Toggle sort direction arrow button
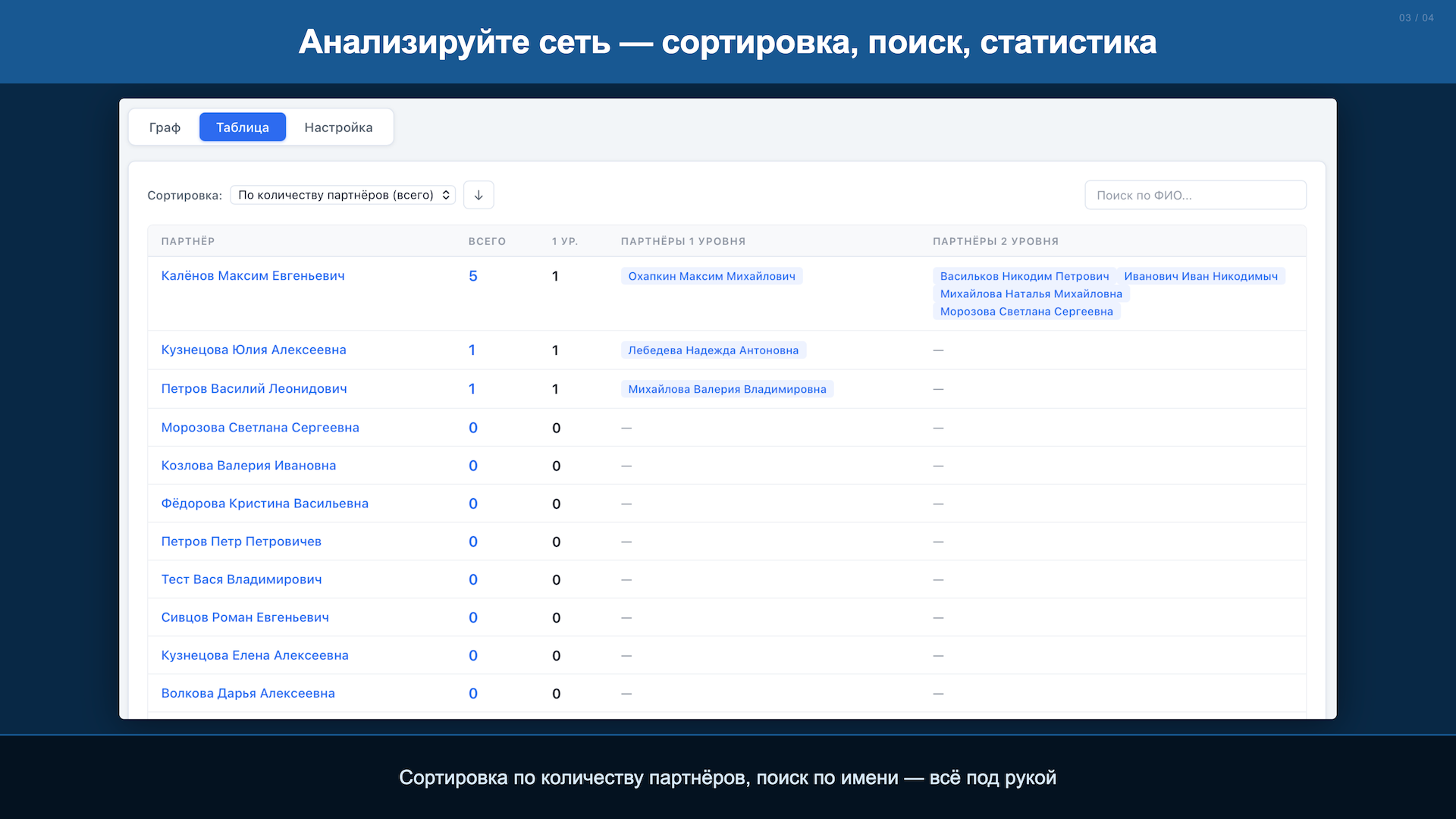Viewport: 1456px width, 819px height. tap(479, 195)
